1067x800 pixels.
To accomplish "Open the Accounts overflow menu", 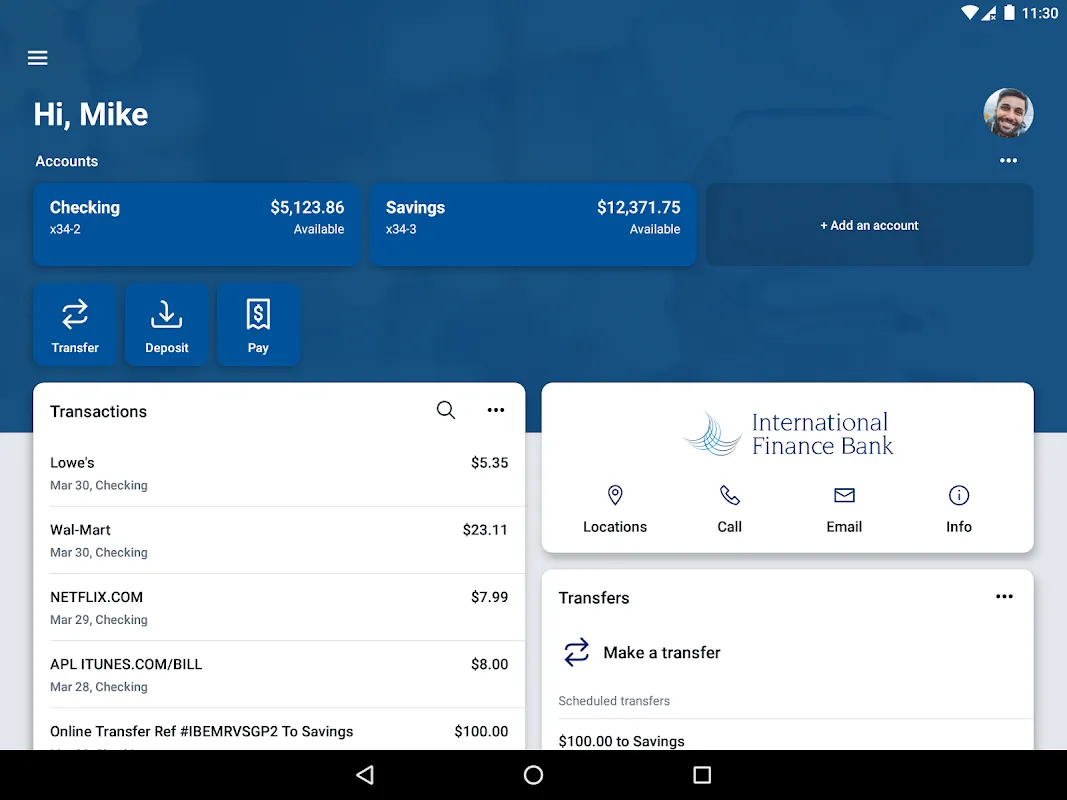I will (1009, 160).
